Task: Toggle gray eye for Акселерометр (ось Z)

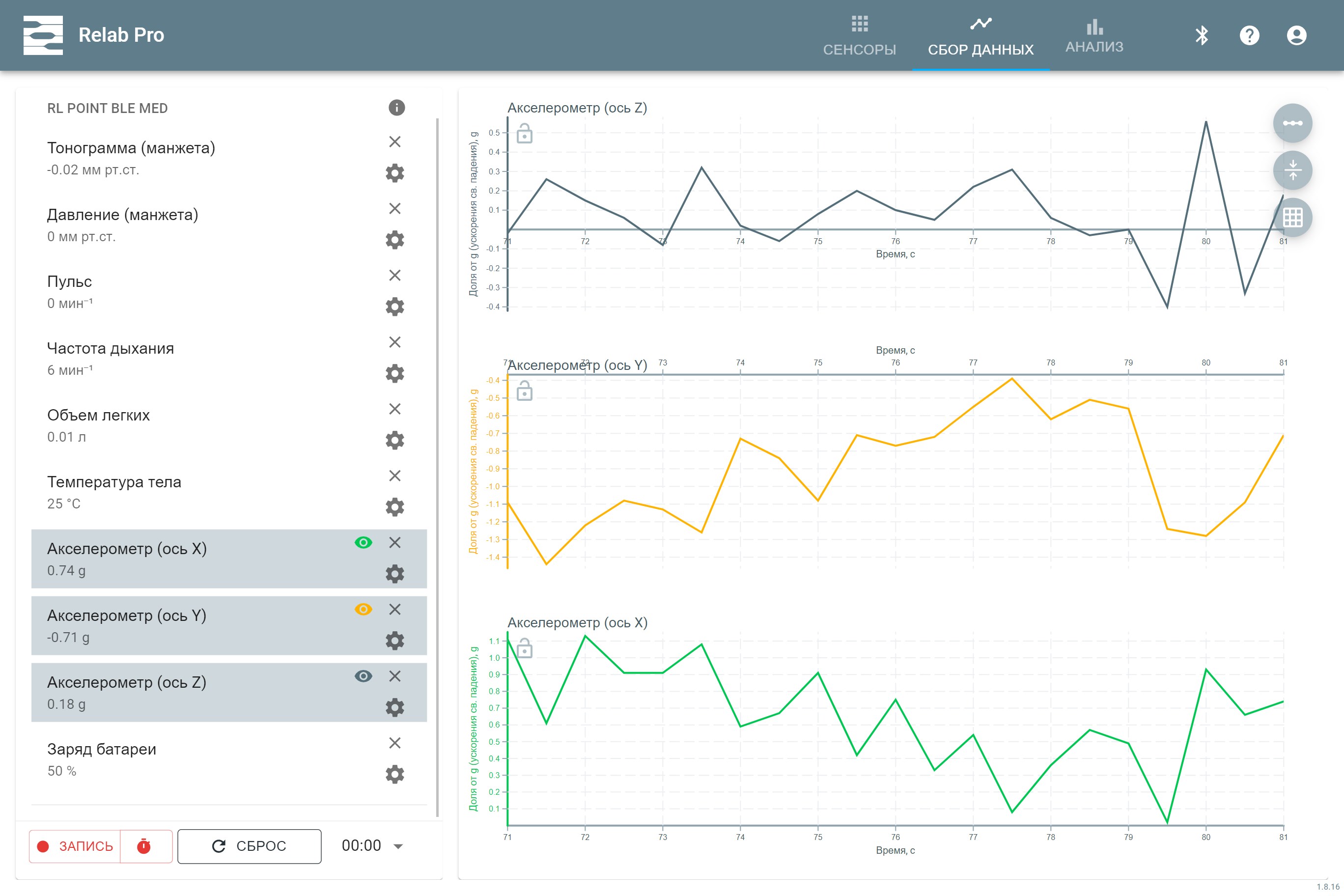Action: 364,676
